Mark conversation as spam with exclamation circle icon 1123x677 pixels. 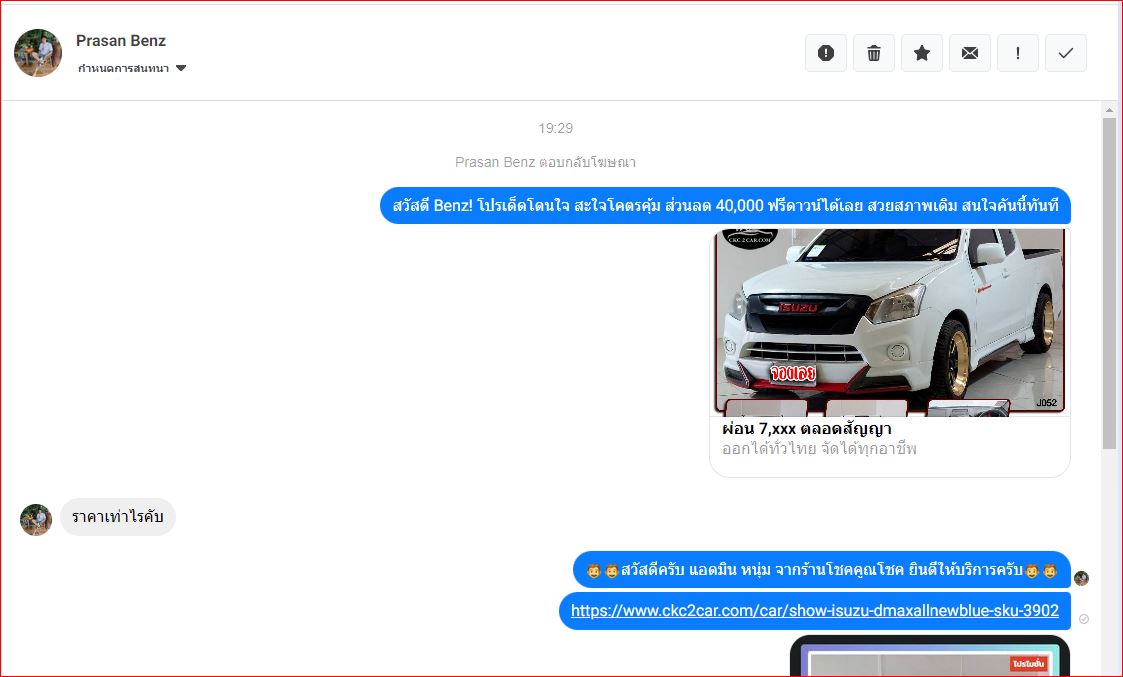826,53
